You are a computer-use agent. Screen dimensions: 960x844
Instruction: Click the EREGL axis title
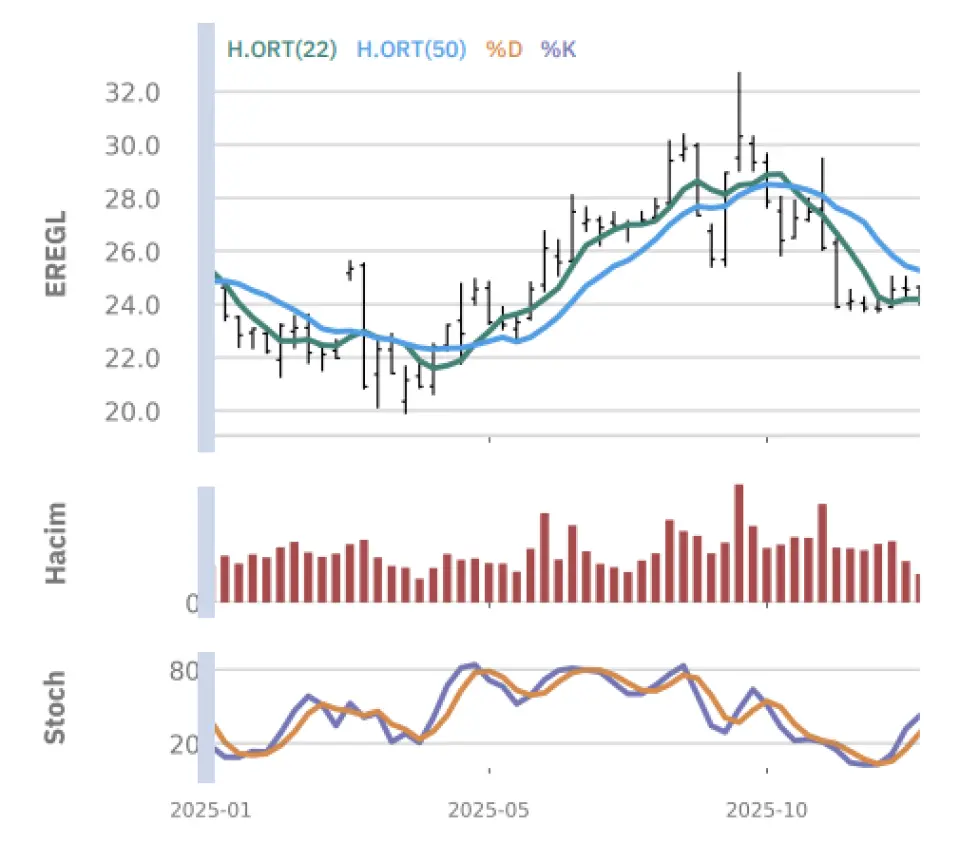click(x=56, y=252)
